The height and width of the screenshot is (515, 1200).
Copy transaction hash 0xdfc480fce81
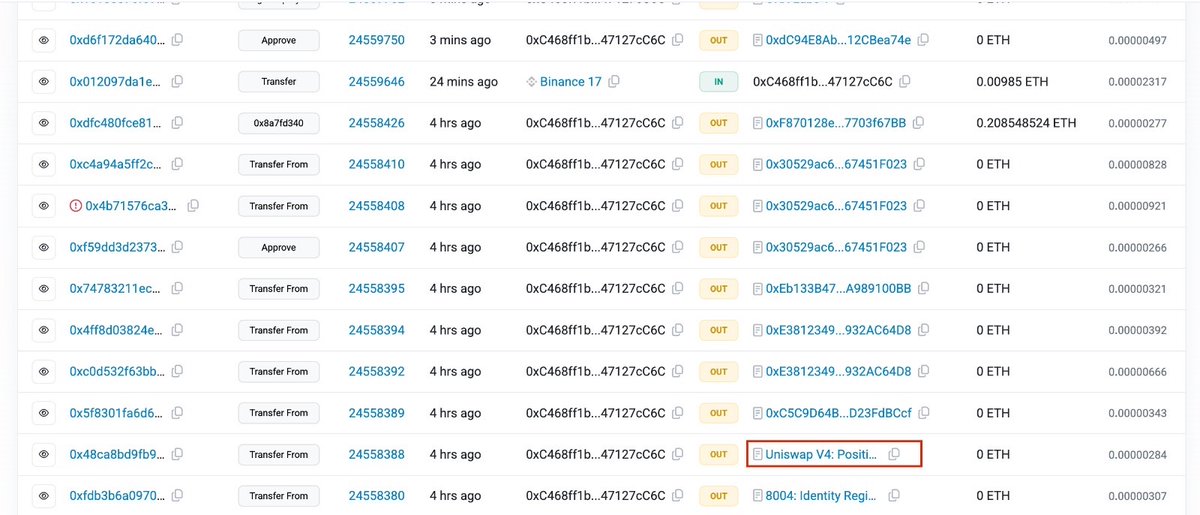click(x=177, y=123)
